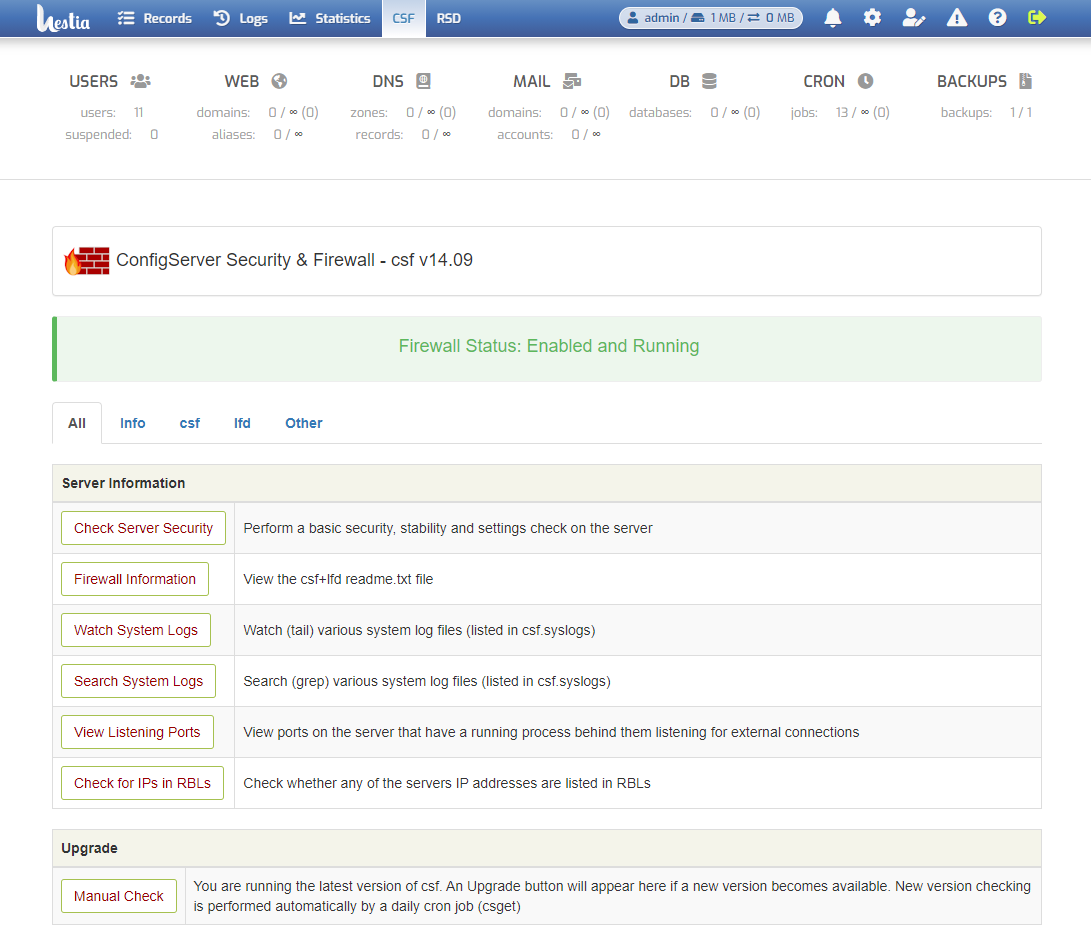1091x934 pixels.
Task: Open the help question mark icon
Action: (996, 18)
